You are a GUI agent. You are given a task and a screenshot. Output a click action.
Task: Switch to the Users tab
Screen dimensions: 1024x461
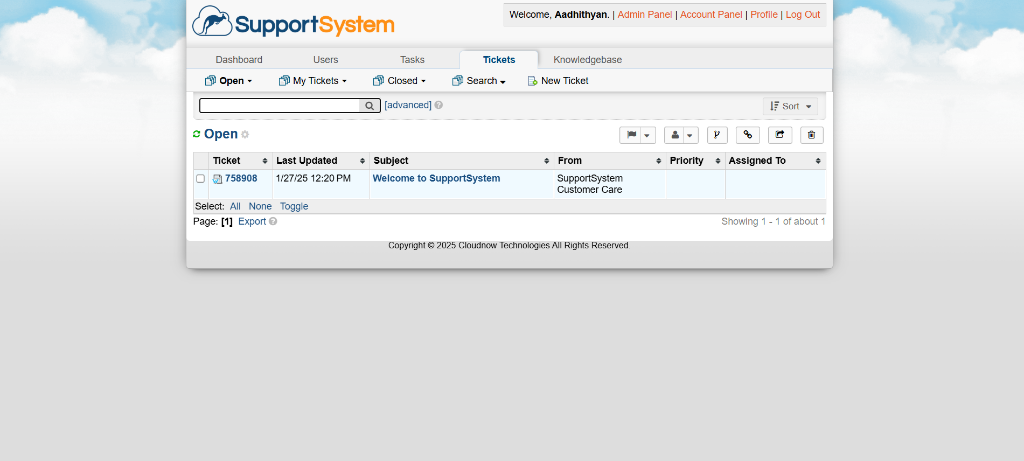(325, 59)
